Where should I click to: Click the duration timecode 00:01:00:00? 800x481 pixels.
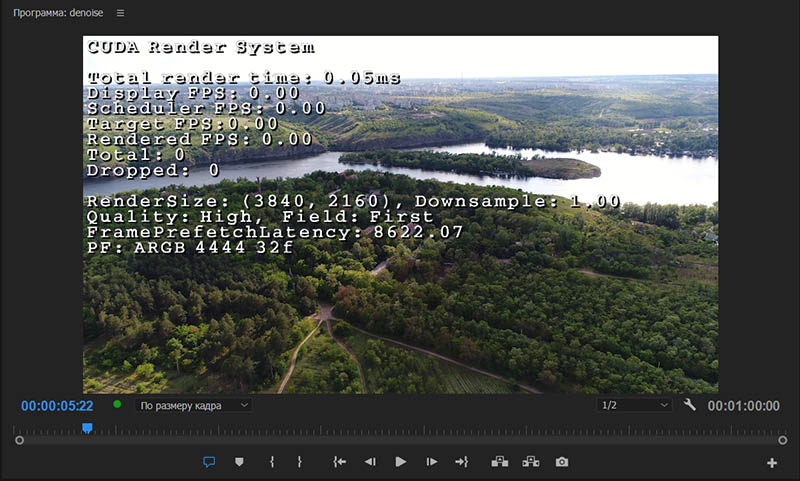(x=743, y=406)
